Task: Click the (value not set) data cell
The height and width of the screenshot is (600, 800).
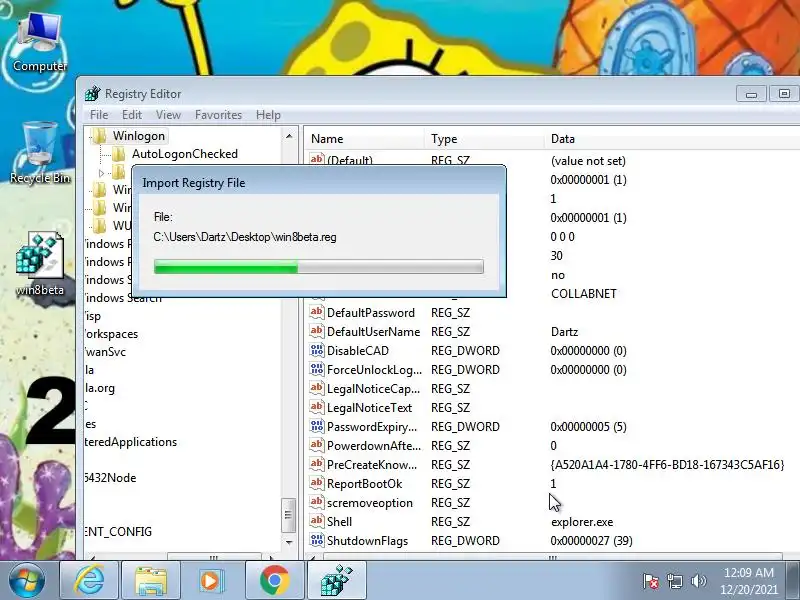Action: pyautogui.click(x=588, y=161)
